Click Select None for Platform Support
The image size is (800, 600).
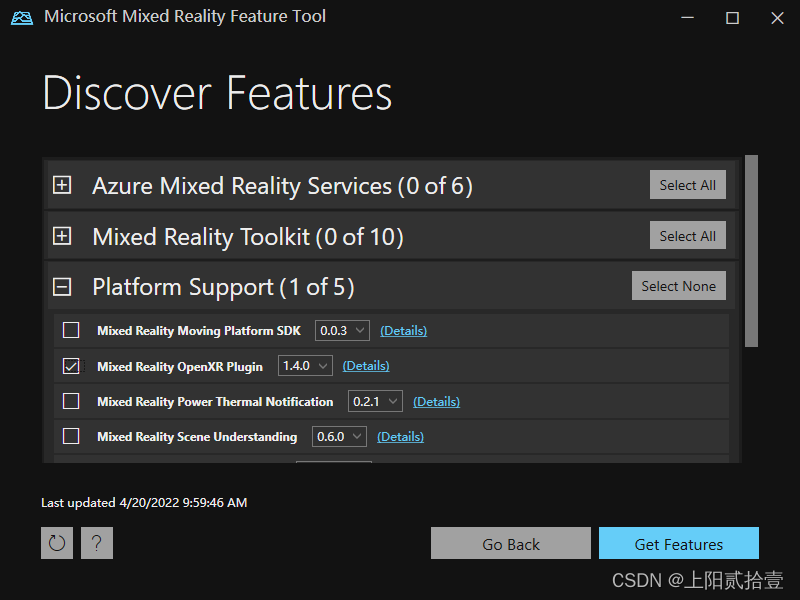[679, 286]
